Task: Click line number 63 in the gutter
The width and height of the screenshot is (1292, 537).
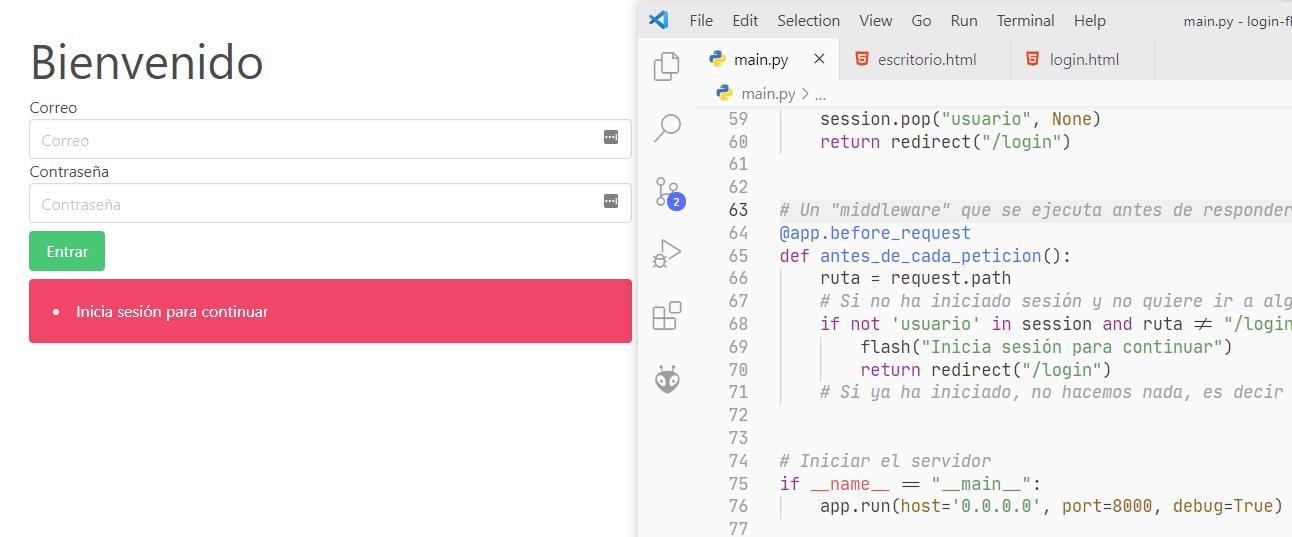Action: [738, 210]
